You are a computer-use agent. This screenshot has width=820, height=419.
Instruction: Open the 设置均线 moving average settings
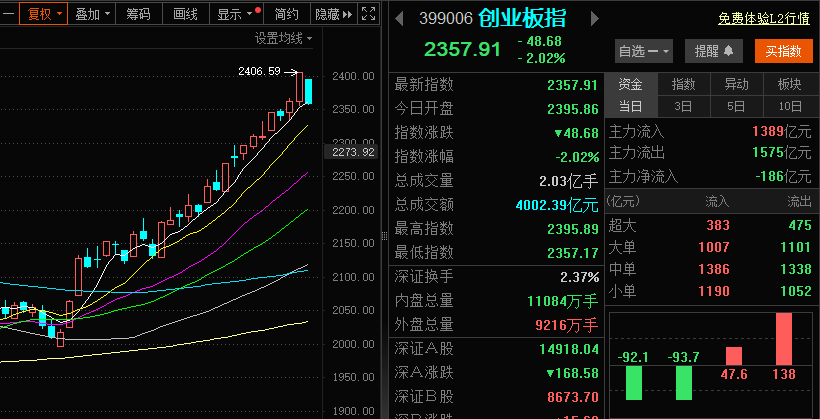283,38
